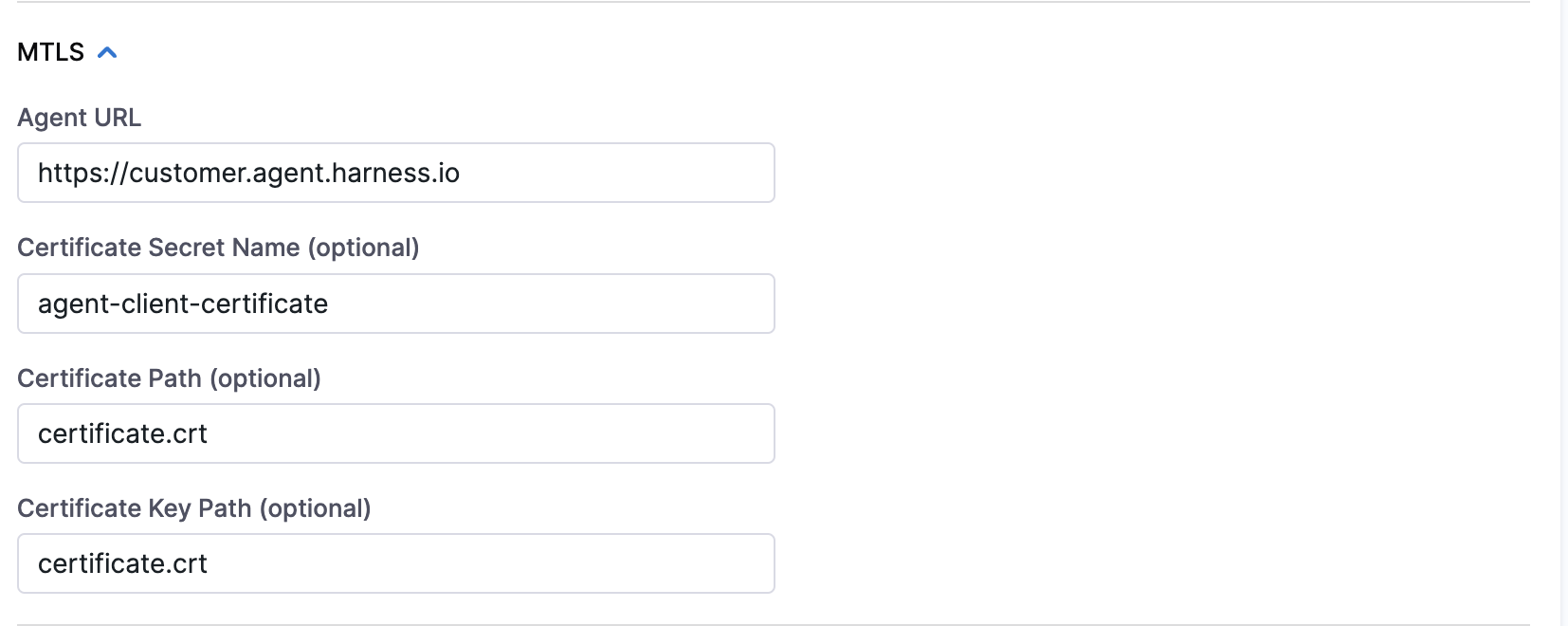The width and height of the screenshot is (1568, 626).
Task: Click the Certificate Secret Name (optional) label
Action: coord(218,248)
